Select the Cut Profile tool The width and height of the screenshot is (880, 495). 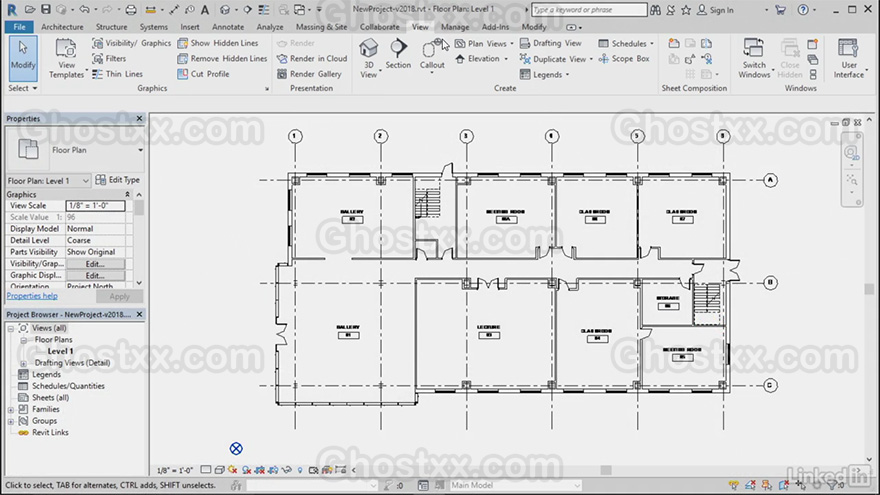[x=203, y=74]
